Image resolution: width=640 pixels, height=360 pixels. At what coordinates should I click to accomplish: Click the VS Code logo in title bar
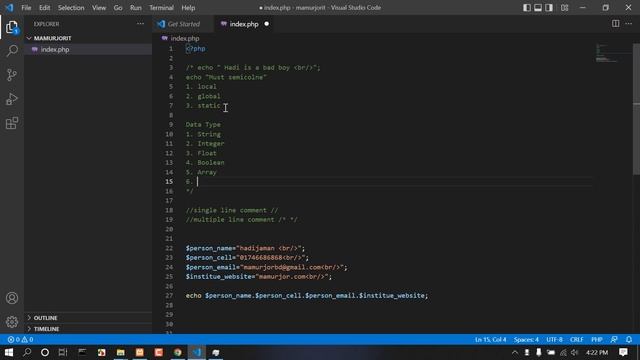coord(9,8)
